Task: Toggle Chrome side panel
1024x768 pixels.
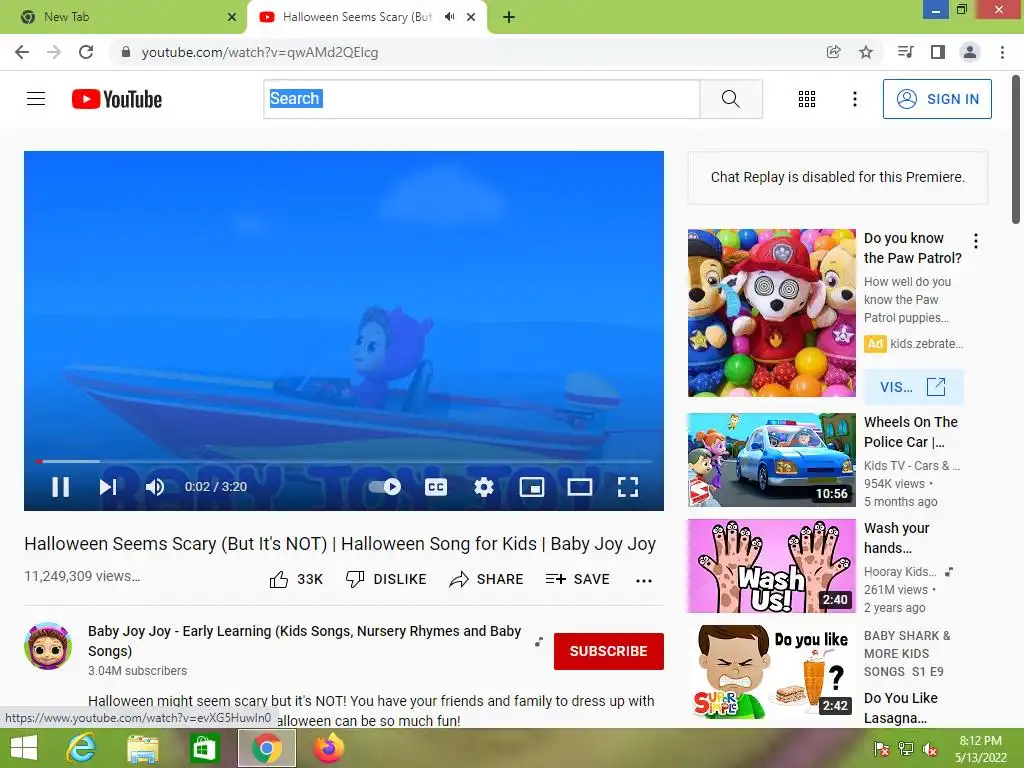Action: 938,52
